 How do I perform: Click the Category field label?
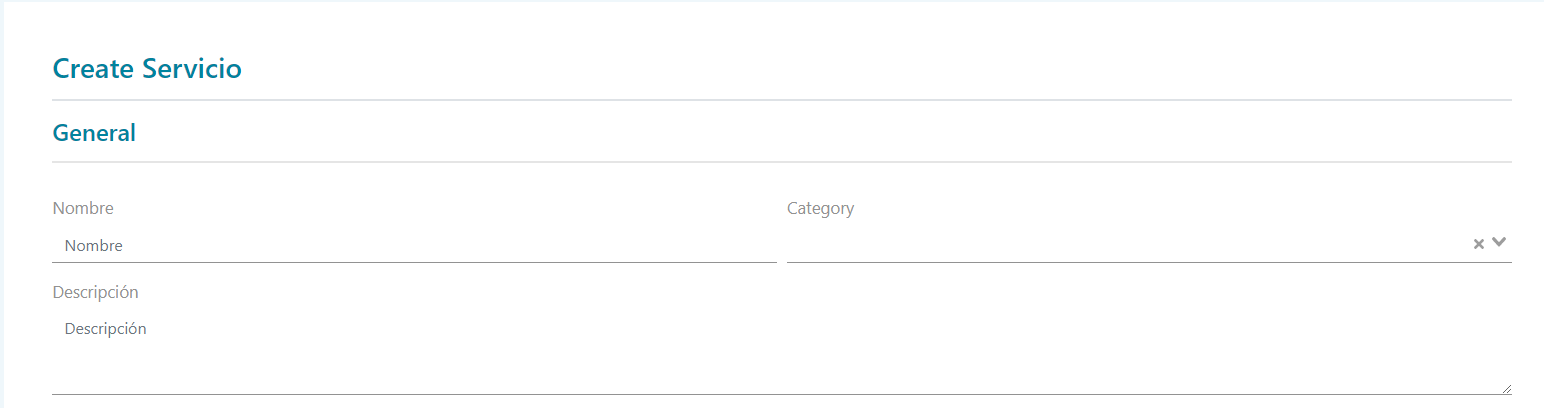coord(820,208)
